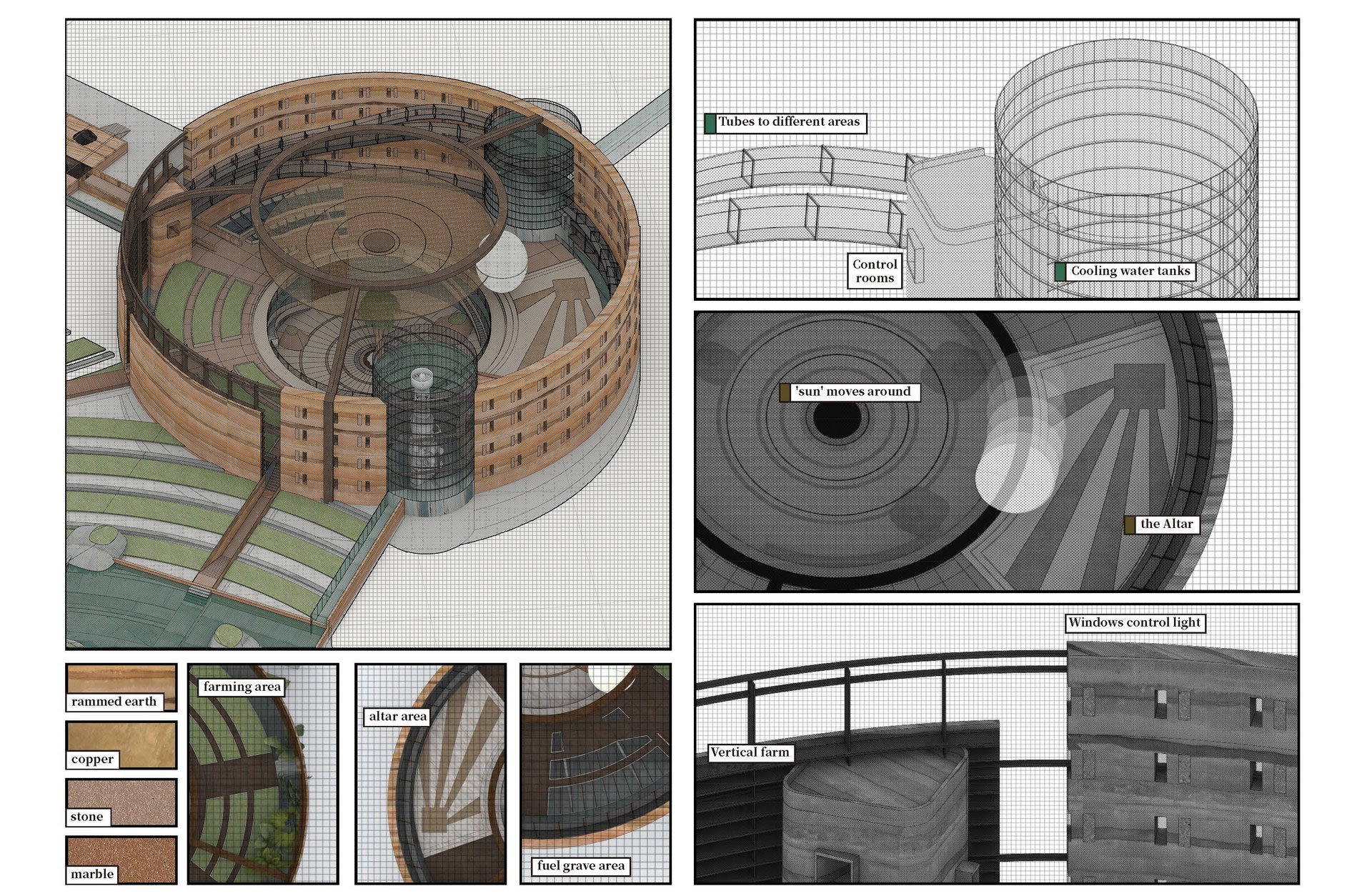Click the 'Windows control light' label
The height and width of the screenshot is (896, 1372).
1135,622
